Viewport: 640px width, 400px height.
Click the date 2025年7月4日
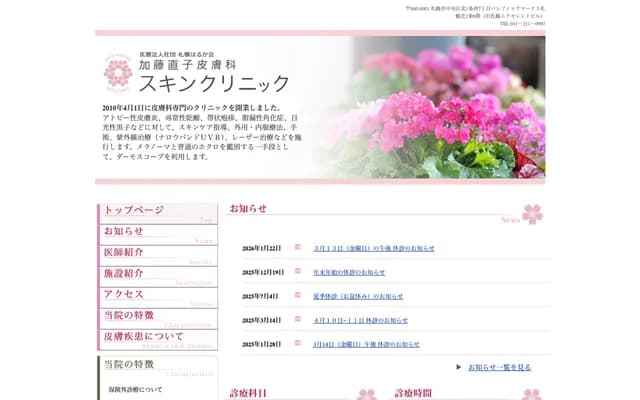(260, 296)
